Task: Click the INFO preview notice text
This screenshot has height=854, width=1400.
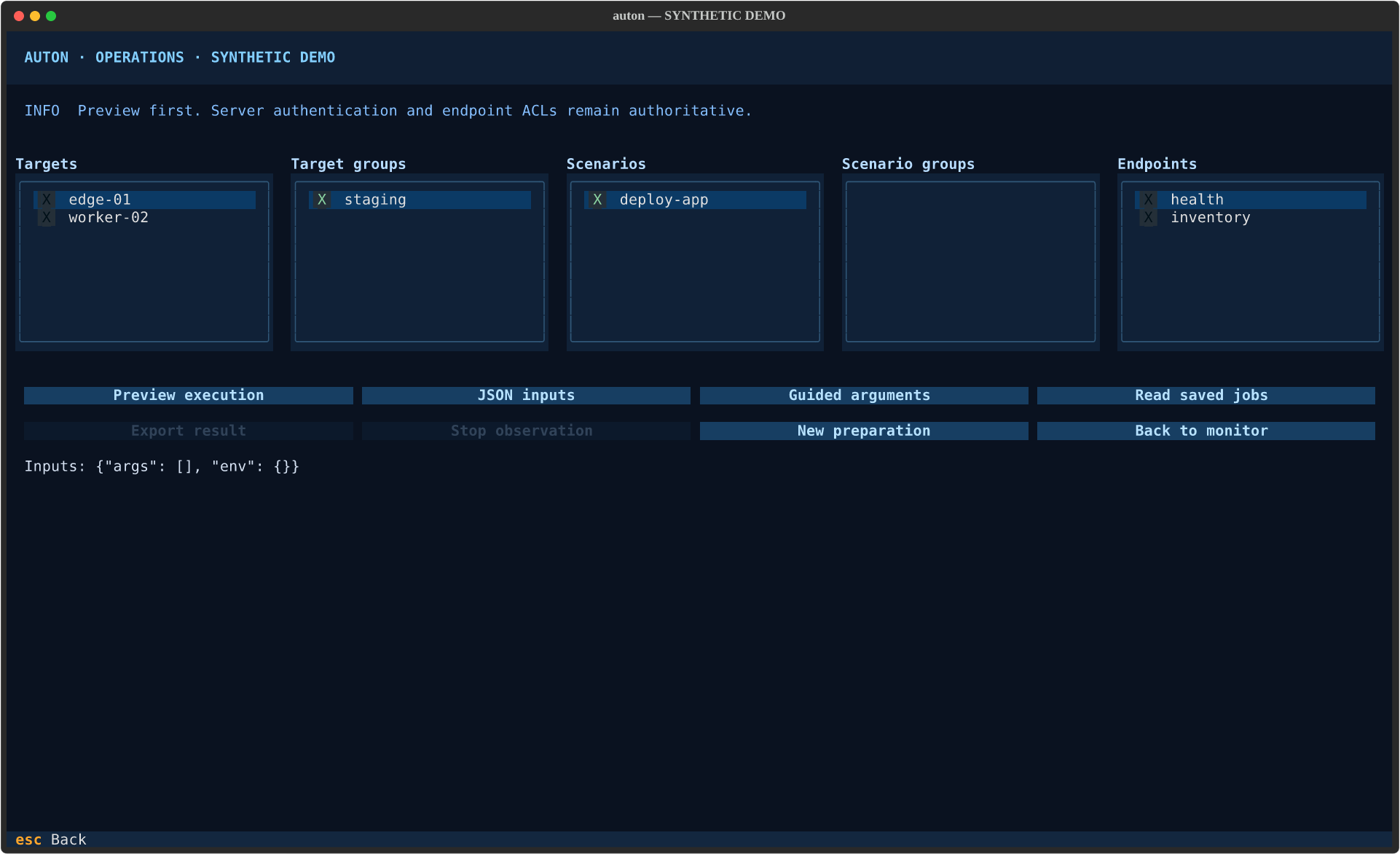Action: [388, 111]
